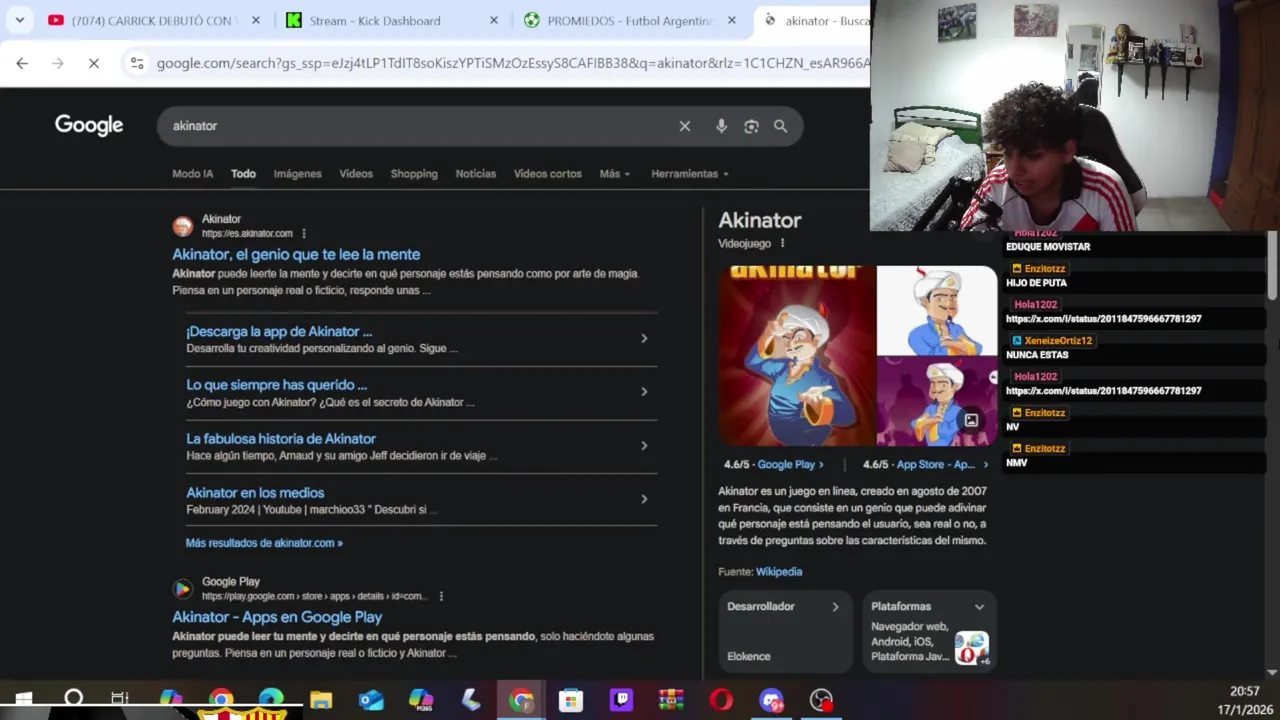Open WinRAR from taskbar
The height and width of the screenshot is (720, 1280).
[671, 699]
